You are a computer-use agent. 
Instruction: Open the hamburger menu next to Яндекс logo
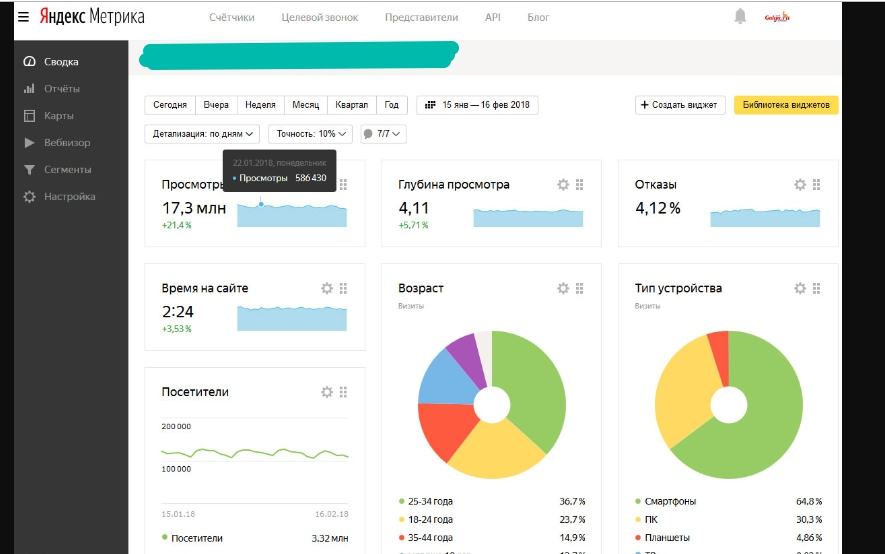(x=23, y=17)
